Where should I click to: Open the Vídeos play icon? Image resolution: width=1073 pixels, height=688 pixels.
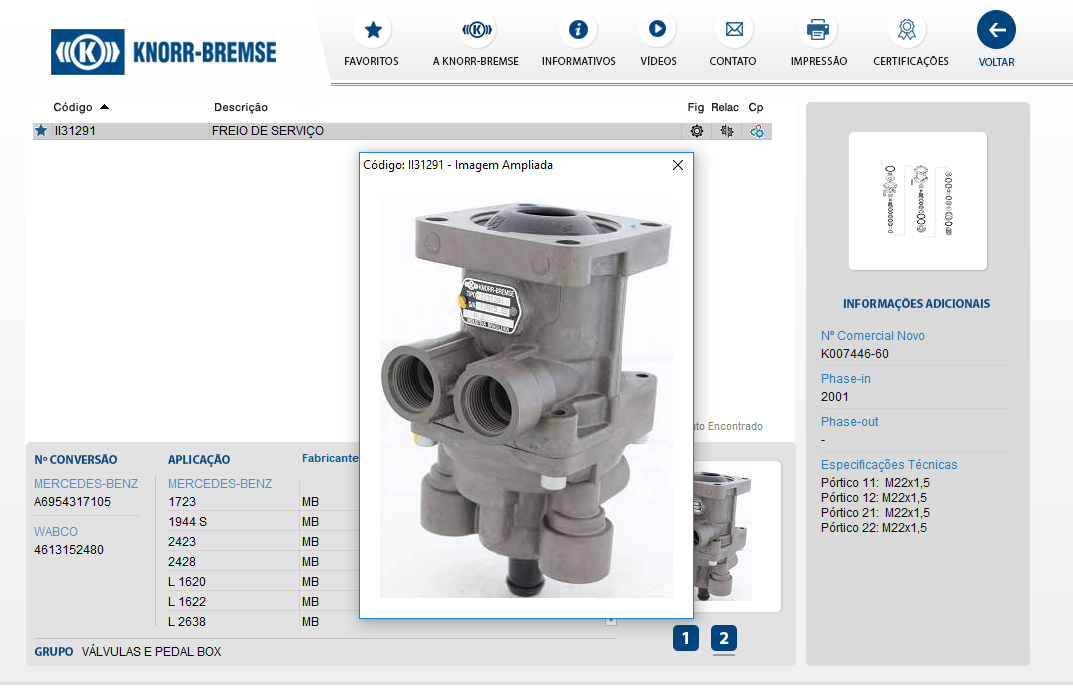click(x=658, y=30)
